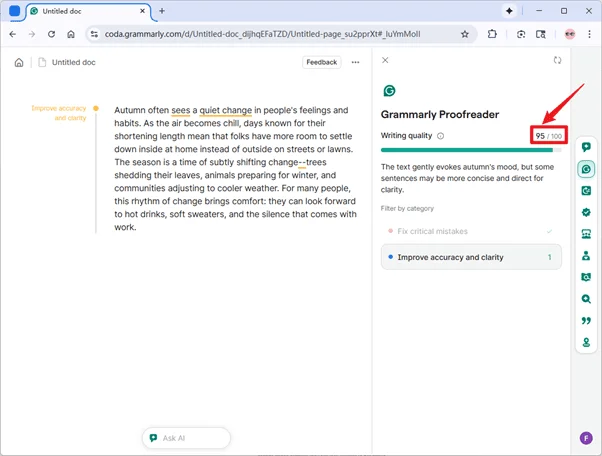Open a new browser tab
Viewport: 602px width, 456px height.
click(162, 11)
